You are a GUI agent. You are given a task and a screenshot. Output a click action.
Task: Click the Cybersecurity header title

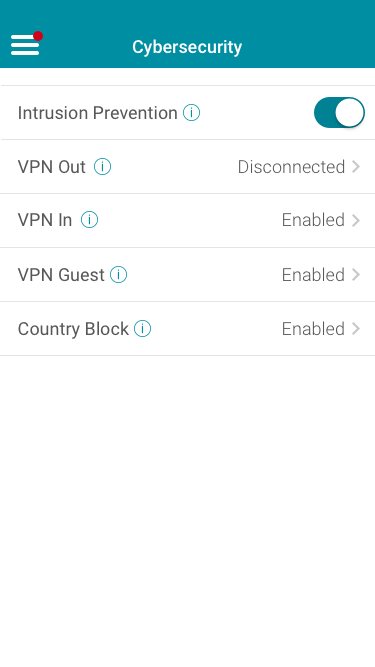(x=187, y=47)
